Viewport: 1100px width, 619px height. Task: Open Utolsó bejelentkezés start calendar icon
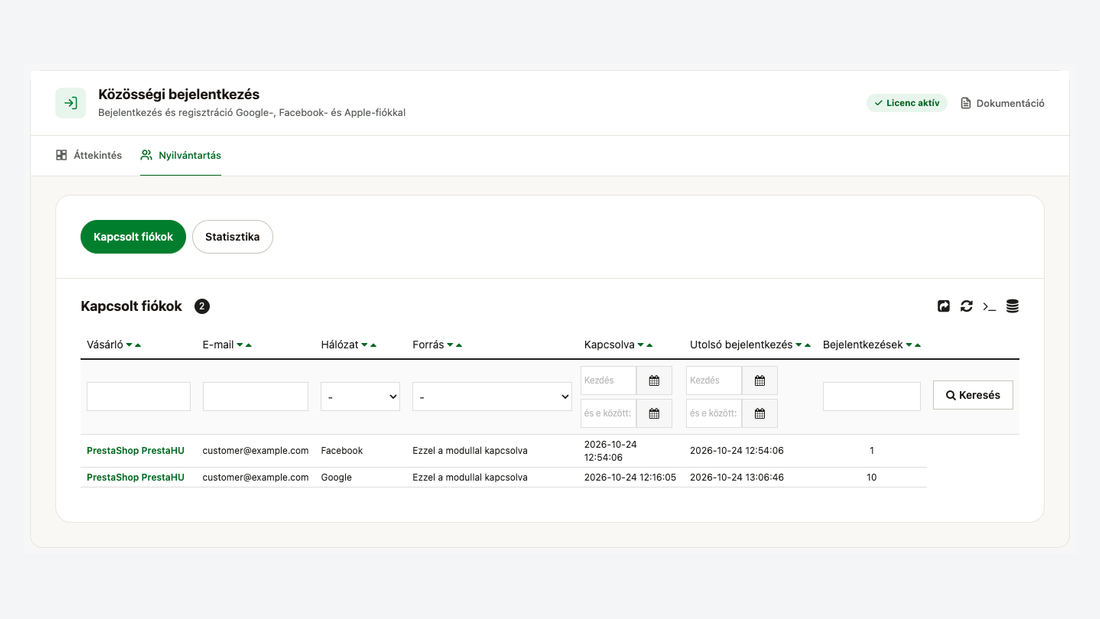(x=760, y=380)
